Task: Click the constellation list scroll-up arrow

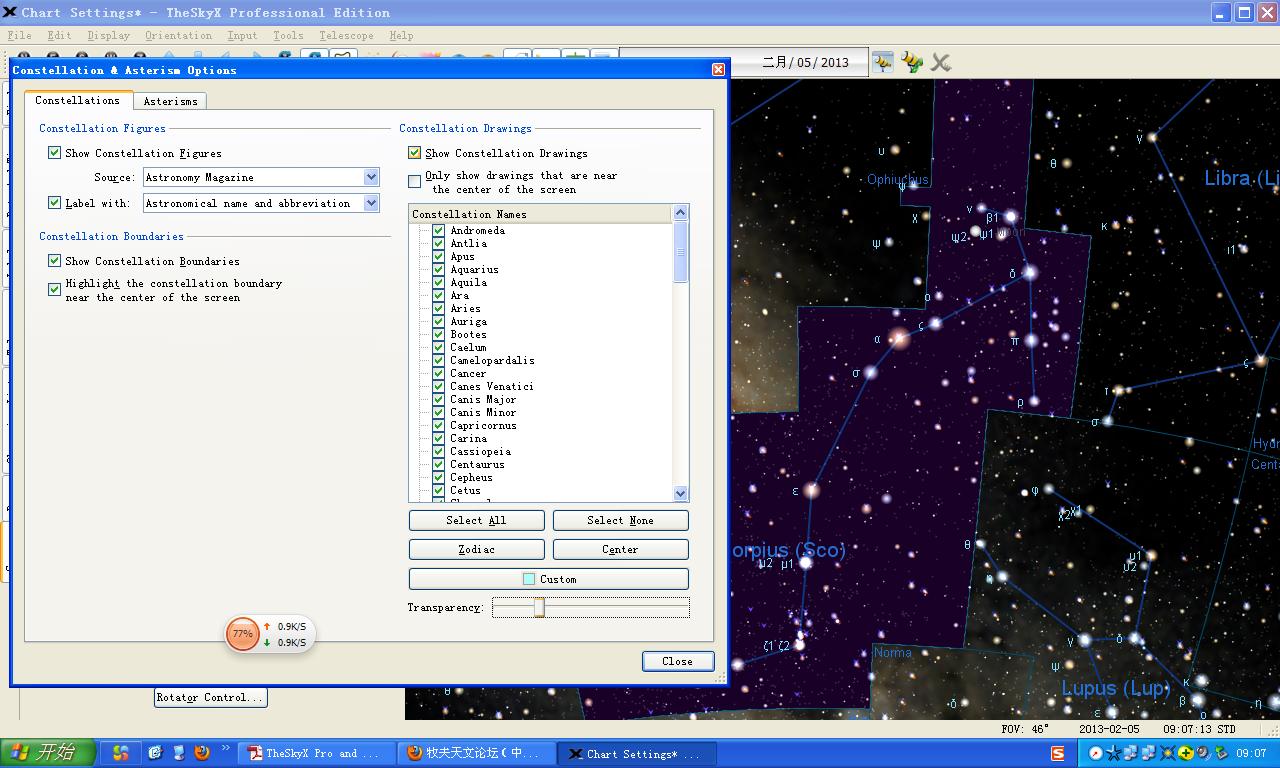Action: pyautogui.click(x=681, y=213)
